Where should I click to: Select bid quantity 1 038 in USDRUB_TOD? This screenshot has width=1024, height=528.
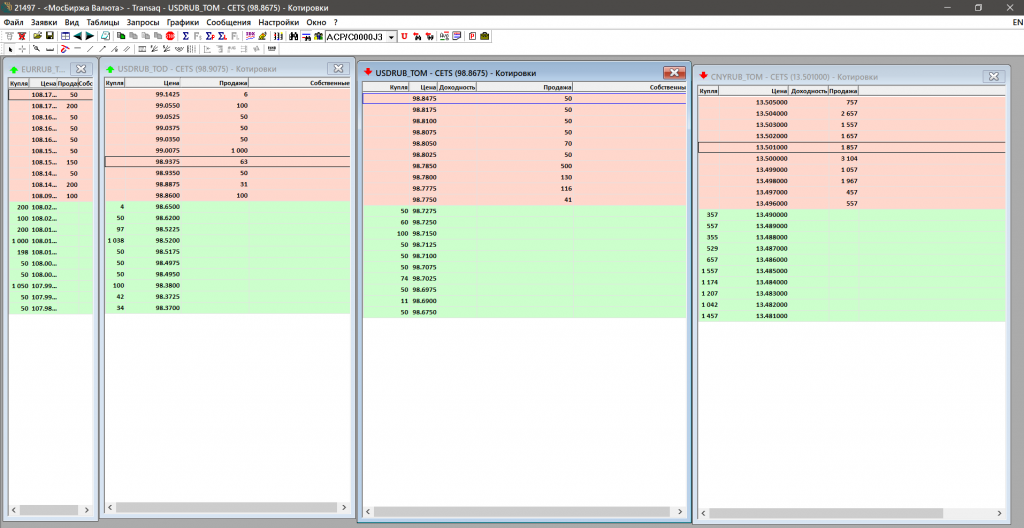pyautogui.click(x=116, y=240)
